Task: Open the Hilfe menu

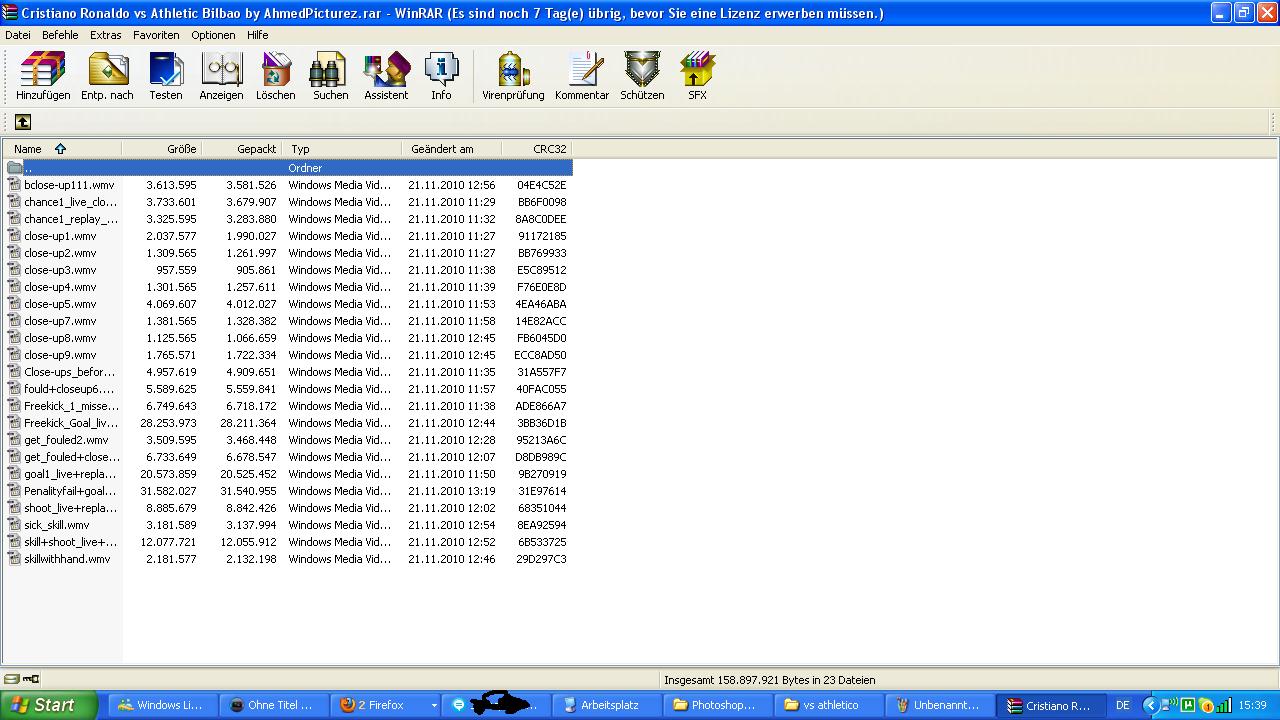Action: 257,35
